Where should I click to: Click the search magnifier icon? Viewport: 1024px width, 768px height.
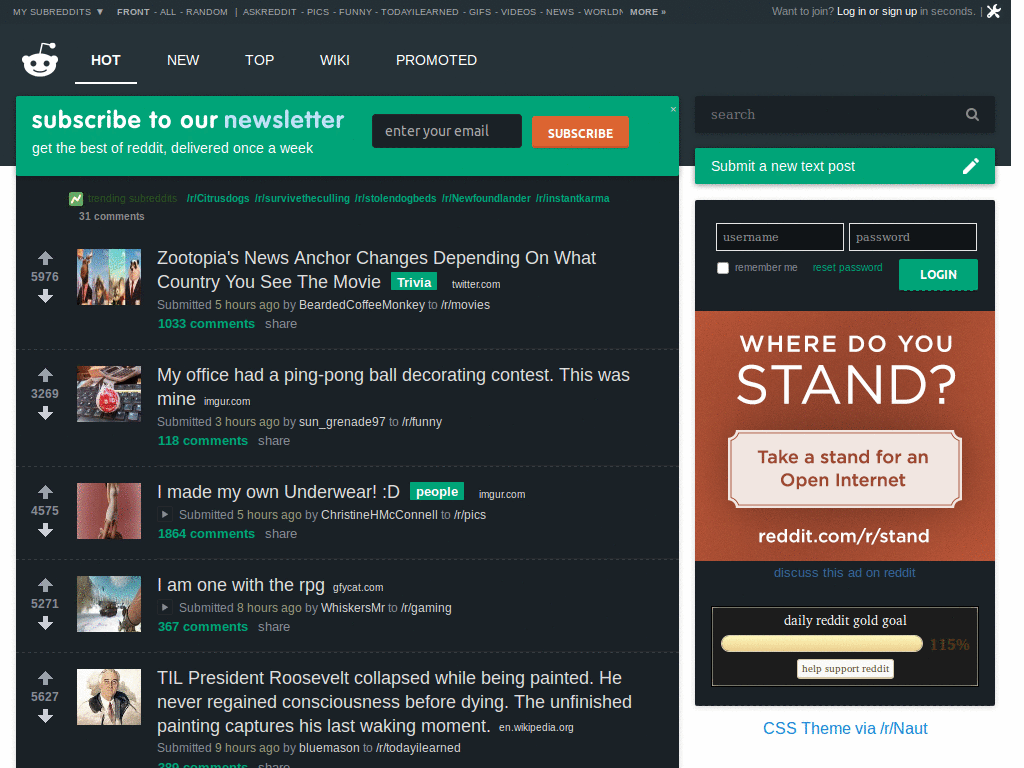(972, 114)
